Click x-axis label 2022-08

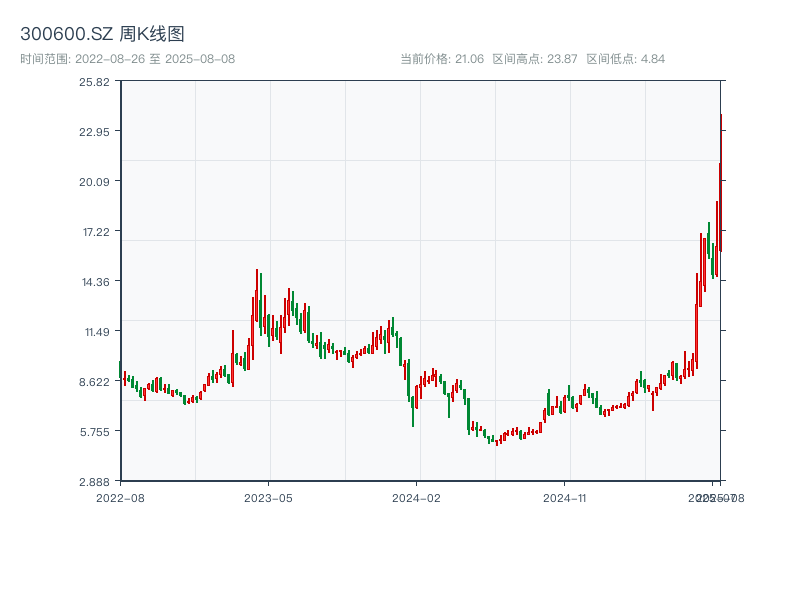(120, 498)
